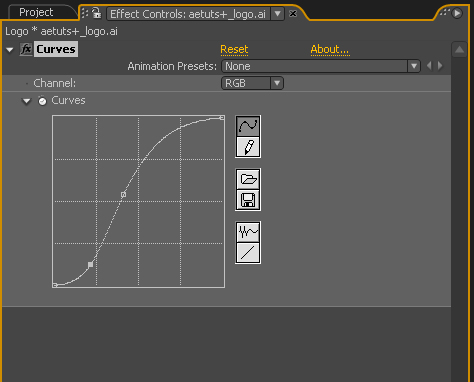
Task: Toggle the Curves stopwatch for keyframing
Action: click(42, 100)
